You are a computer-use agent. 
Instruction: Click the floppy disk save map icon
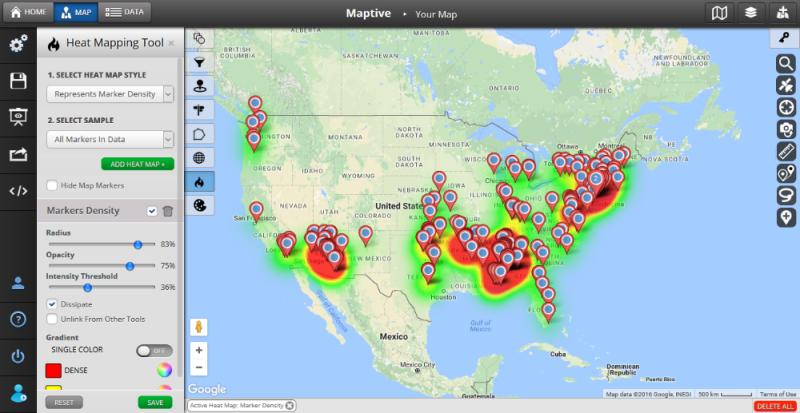click(x=17, y=81)
